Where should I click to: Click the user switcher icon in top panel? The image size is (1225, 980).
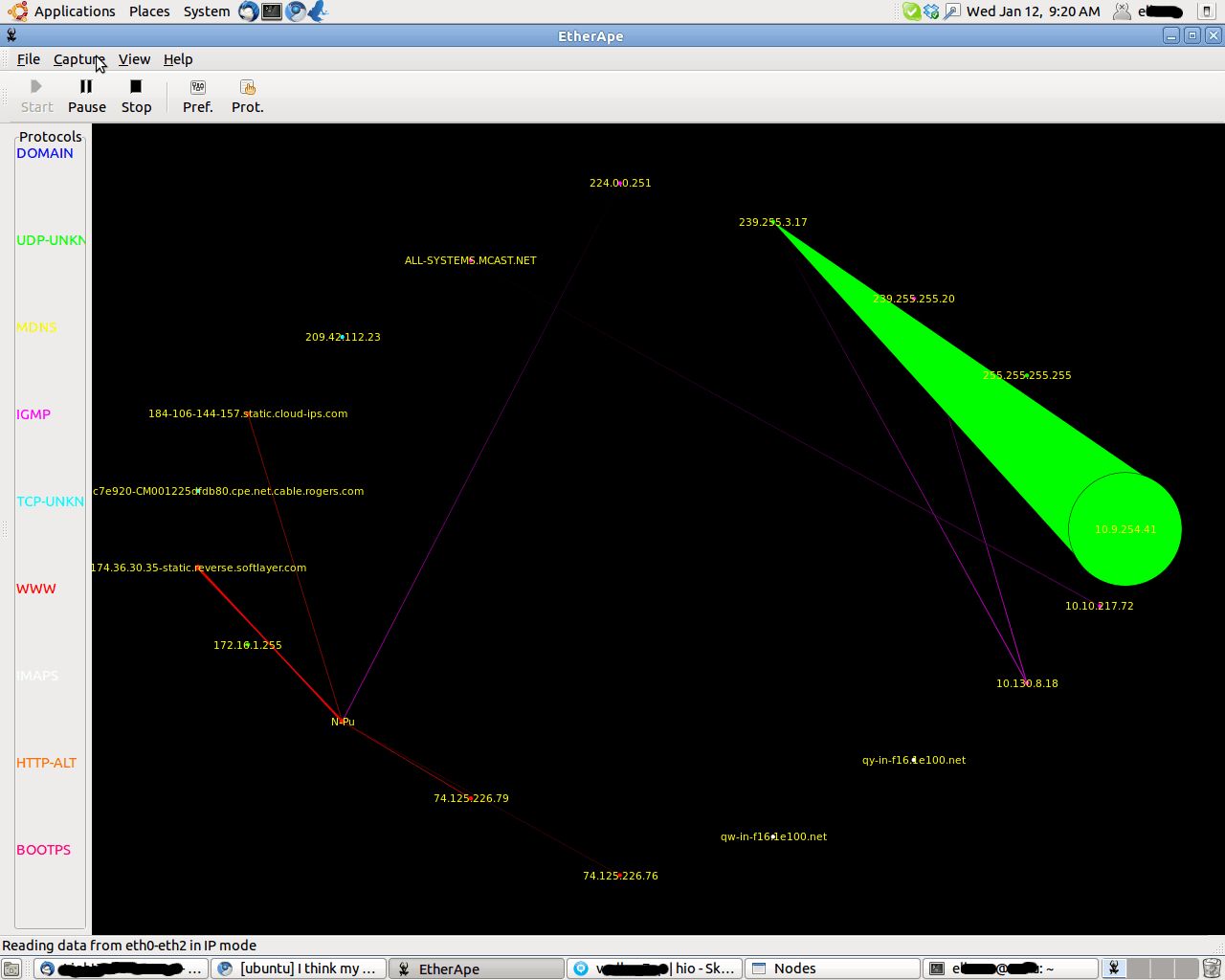1122,11
